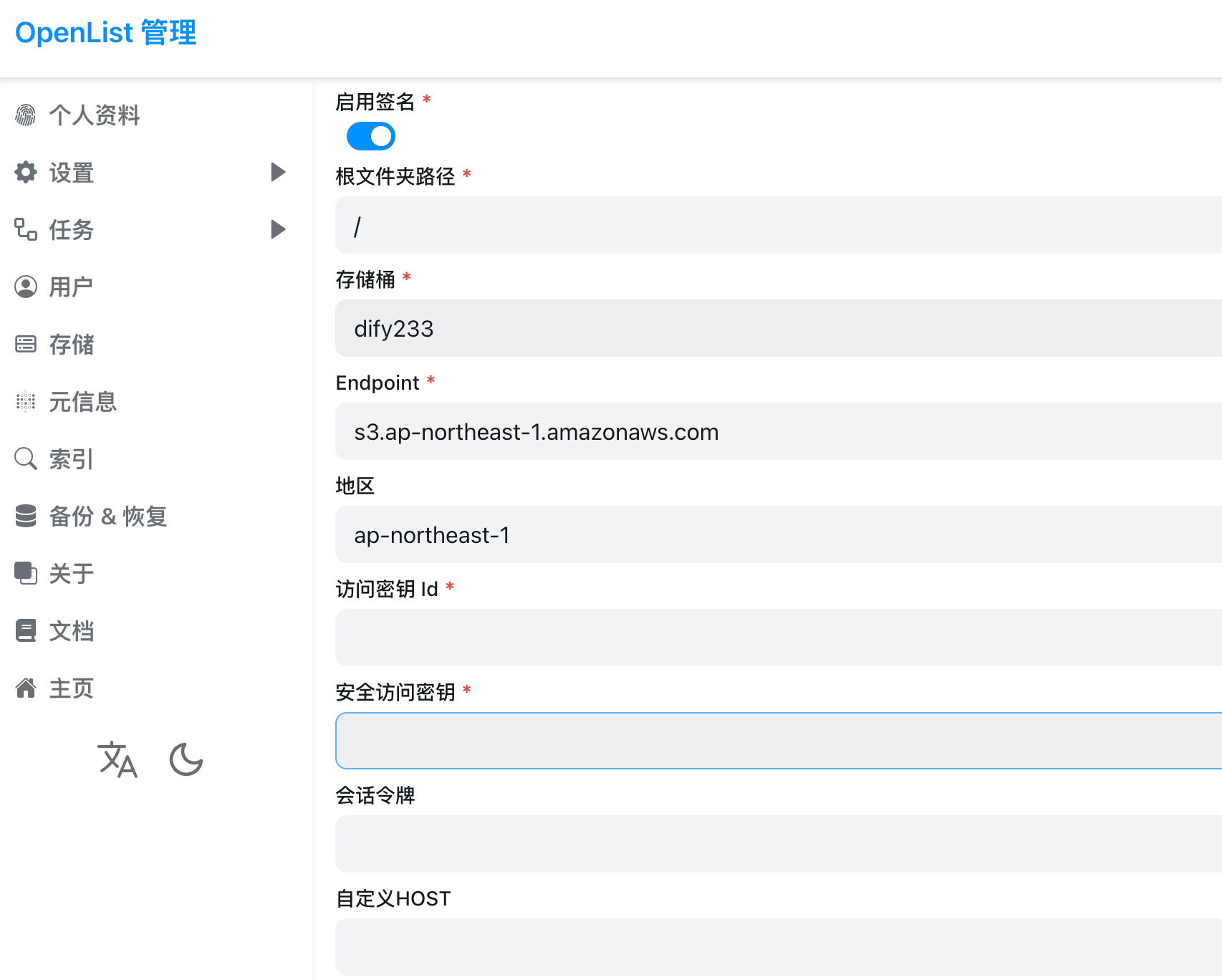Click the 自定义HOST input field
The image size is (1222, 980).
coord(779,947)
